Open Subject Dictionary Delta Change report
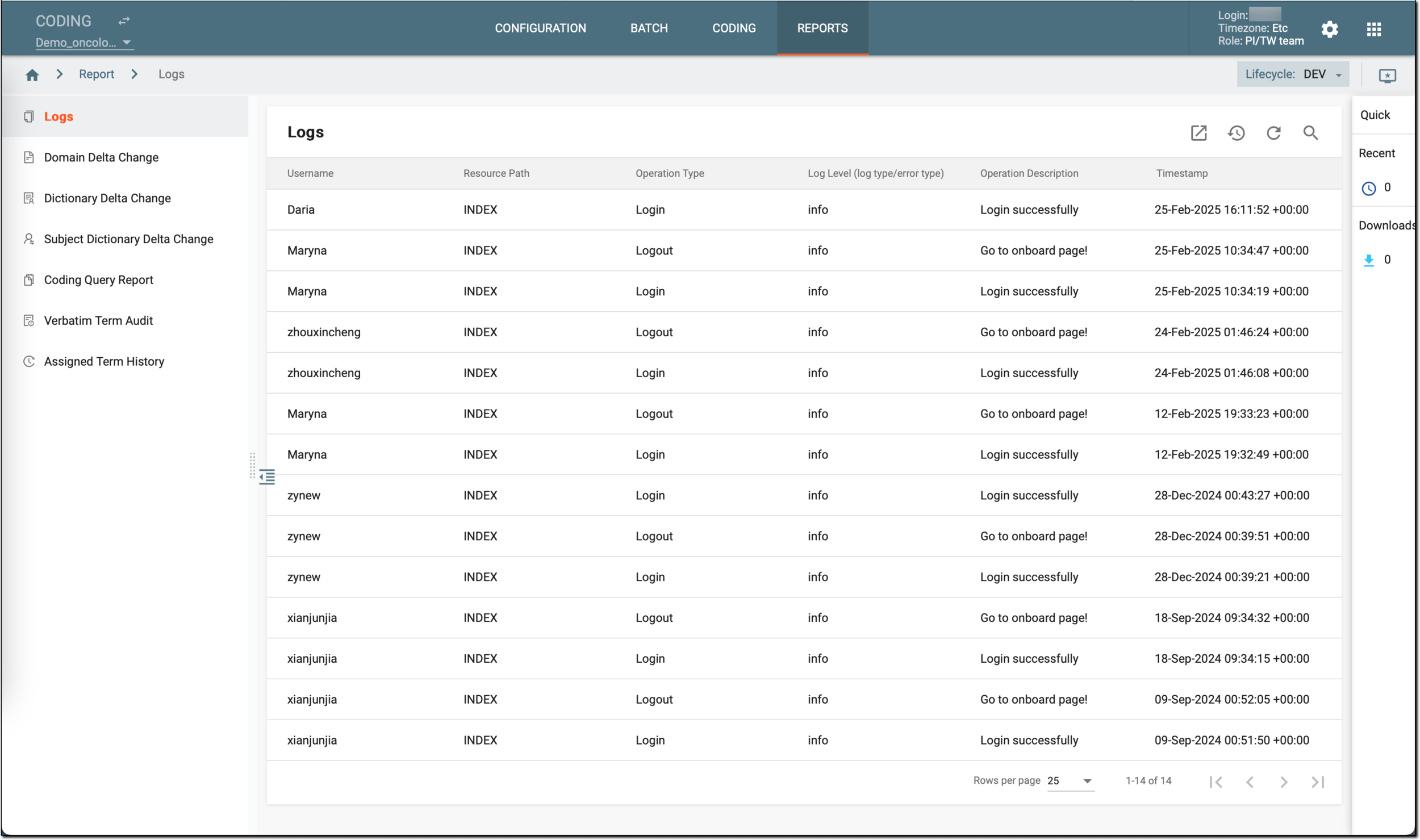The image size is (1420, 840). 125,239
